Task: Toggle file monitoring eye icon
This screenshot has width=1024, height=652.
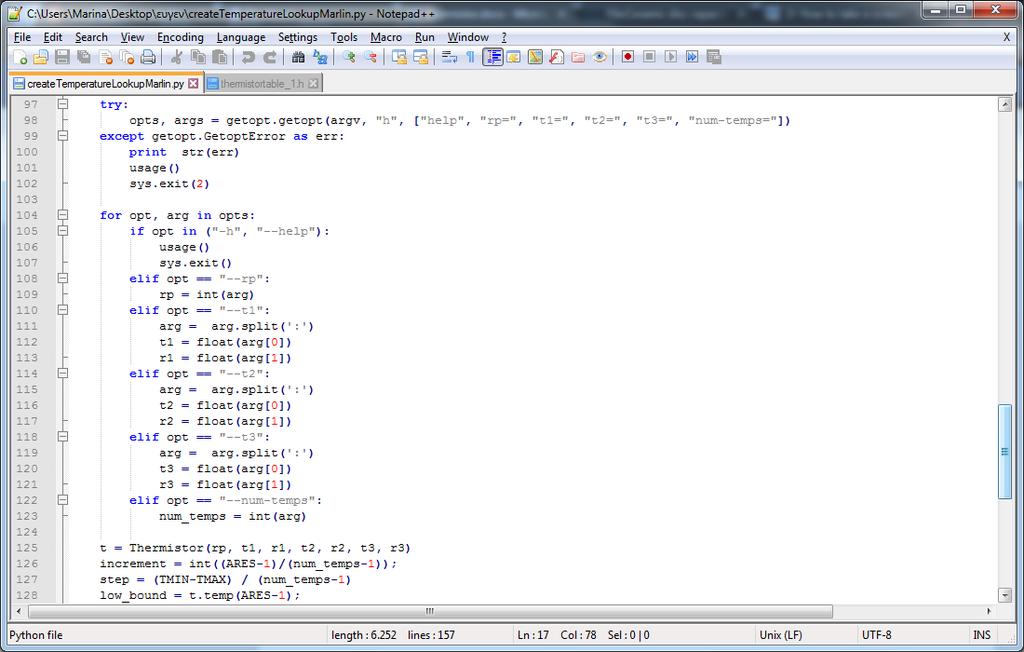Action: [x=600, y=57]
